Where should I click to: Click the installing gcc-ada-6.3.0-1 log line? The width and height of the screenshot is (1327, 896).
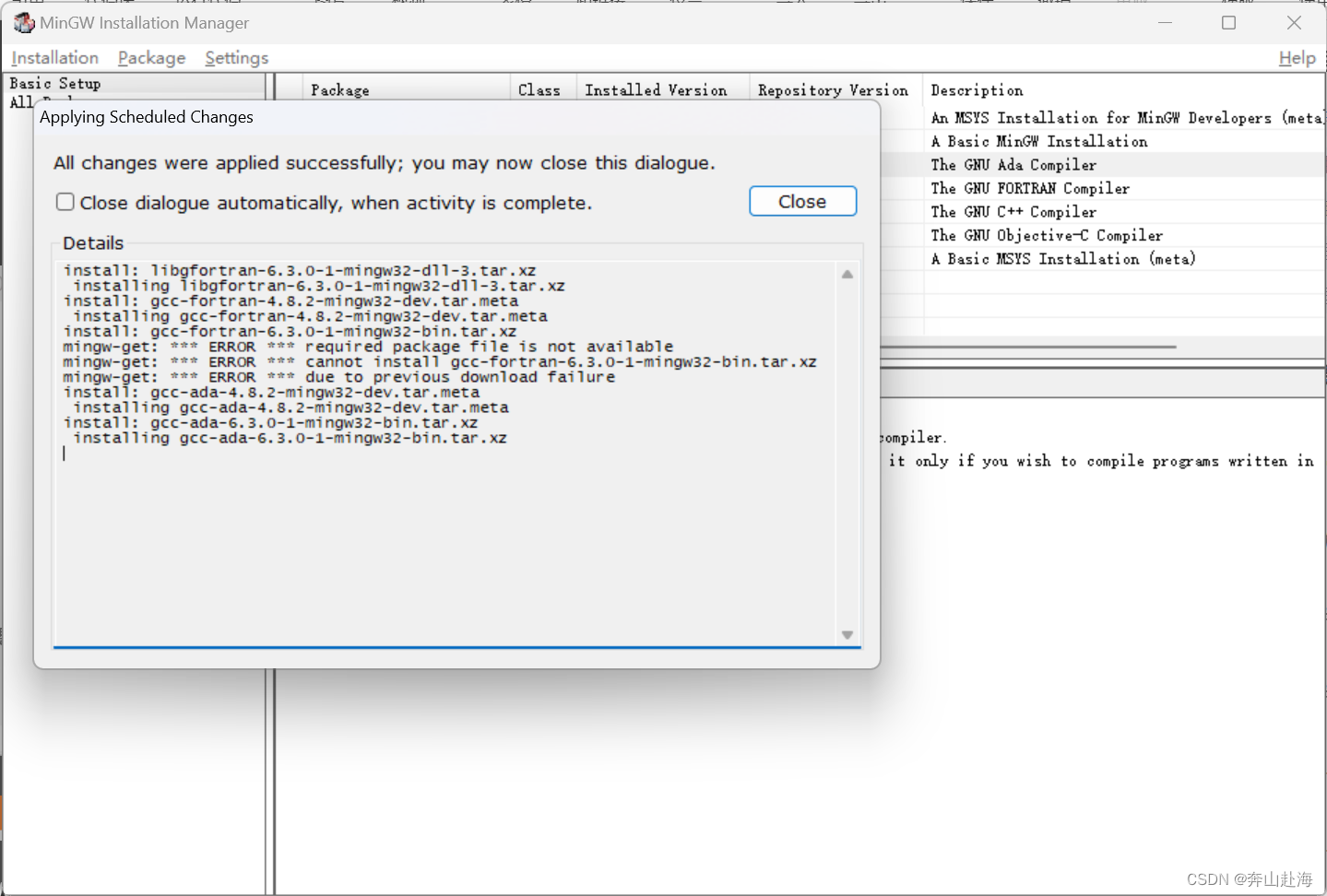click(290, 438)
